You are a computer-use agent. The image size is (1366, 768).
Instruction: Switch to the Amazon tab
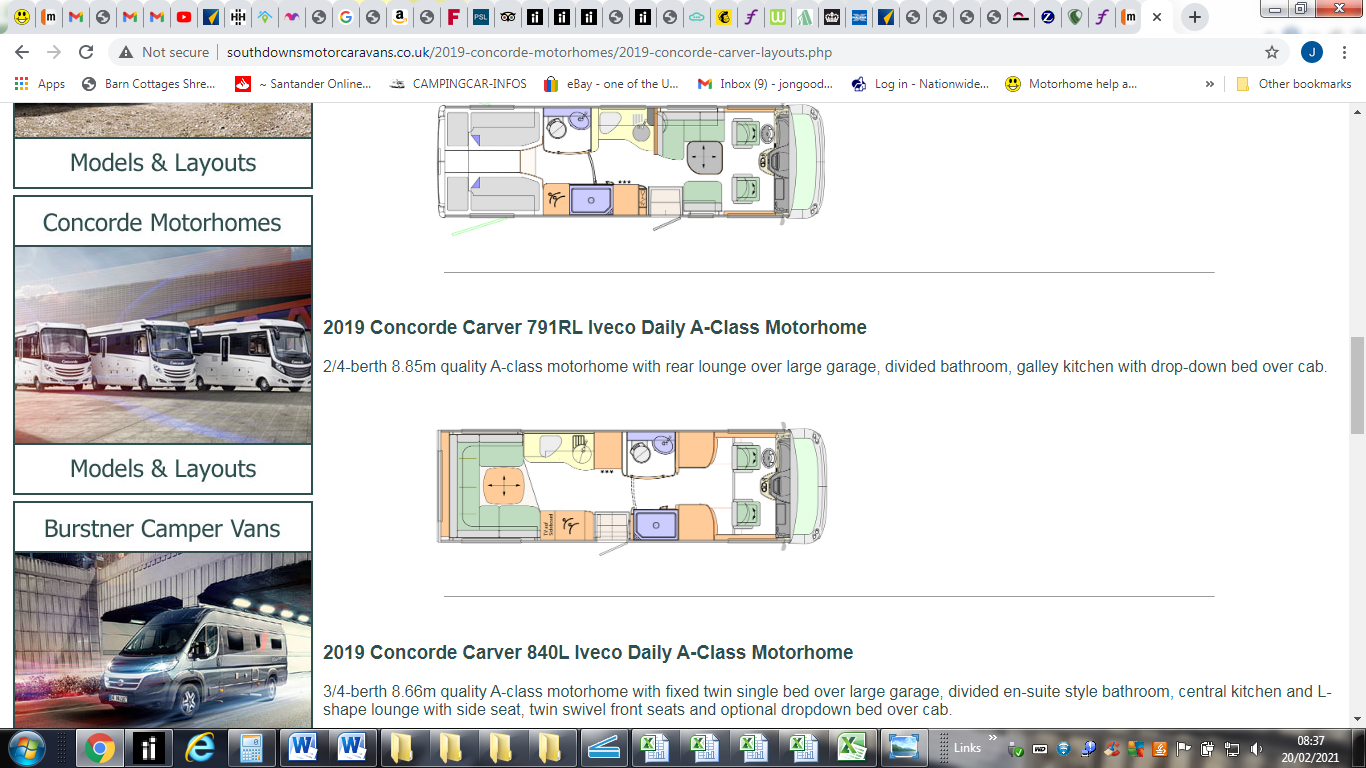point(399,17)
